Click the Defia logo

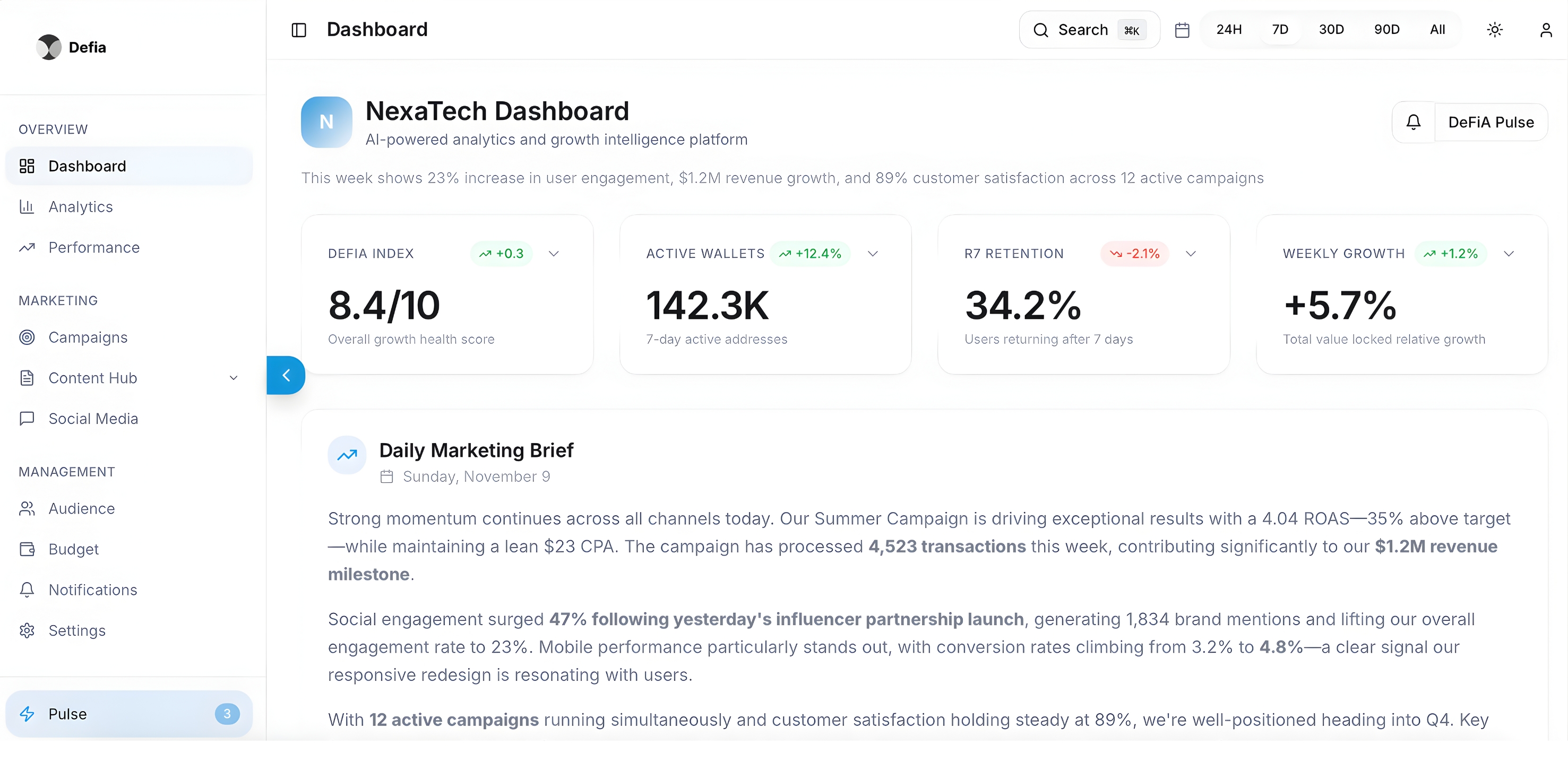tap(49, 47)
